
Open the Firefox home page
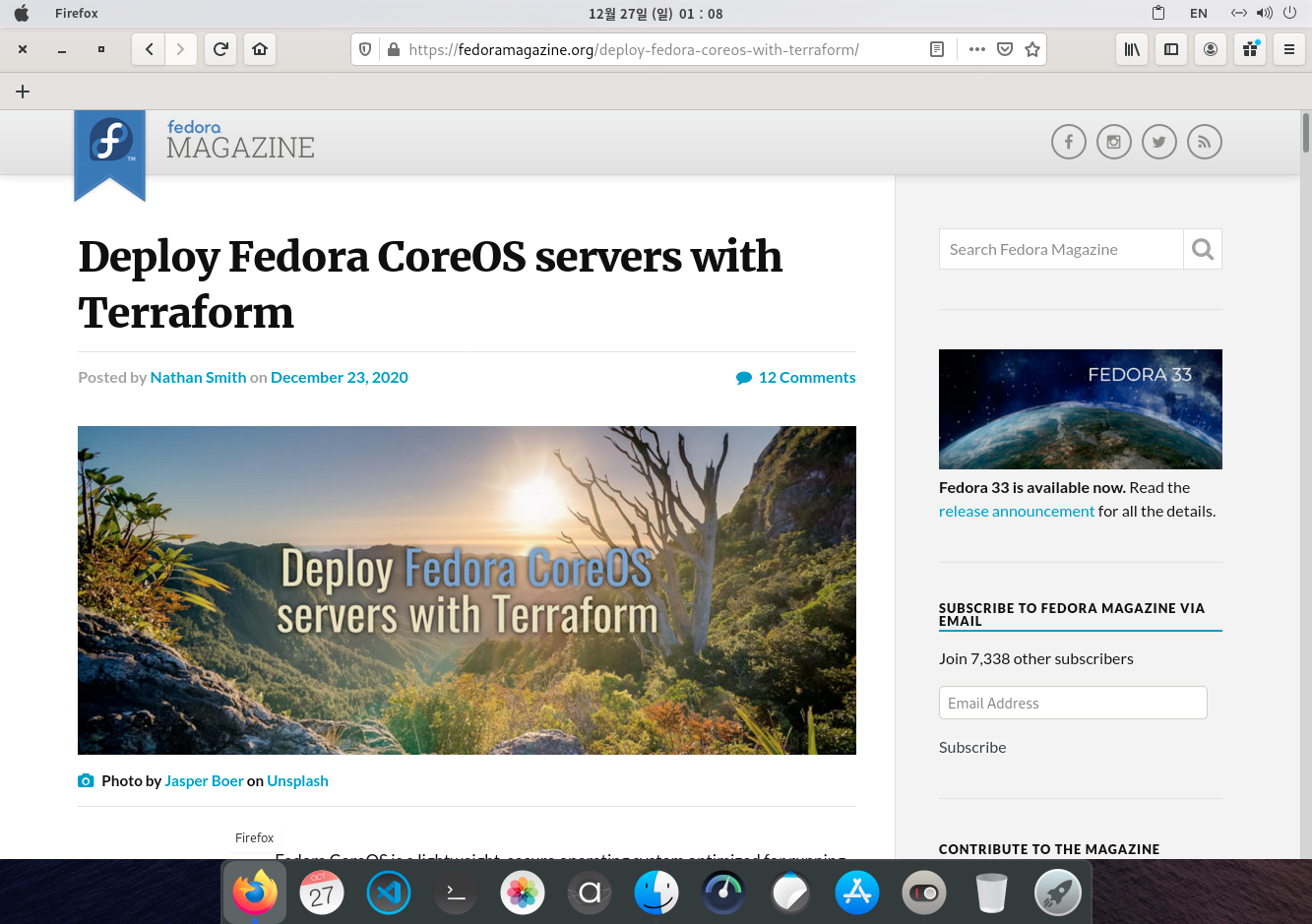tap(260, 49)
